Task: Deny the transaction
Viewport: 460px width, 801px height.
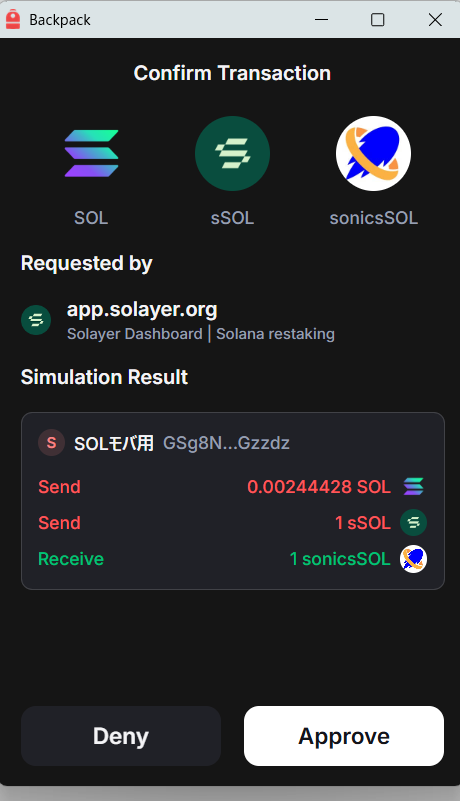Action: click(x=121, y=736)
